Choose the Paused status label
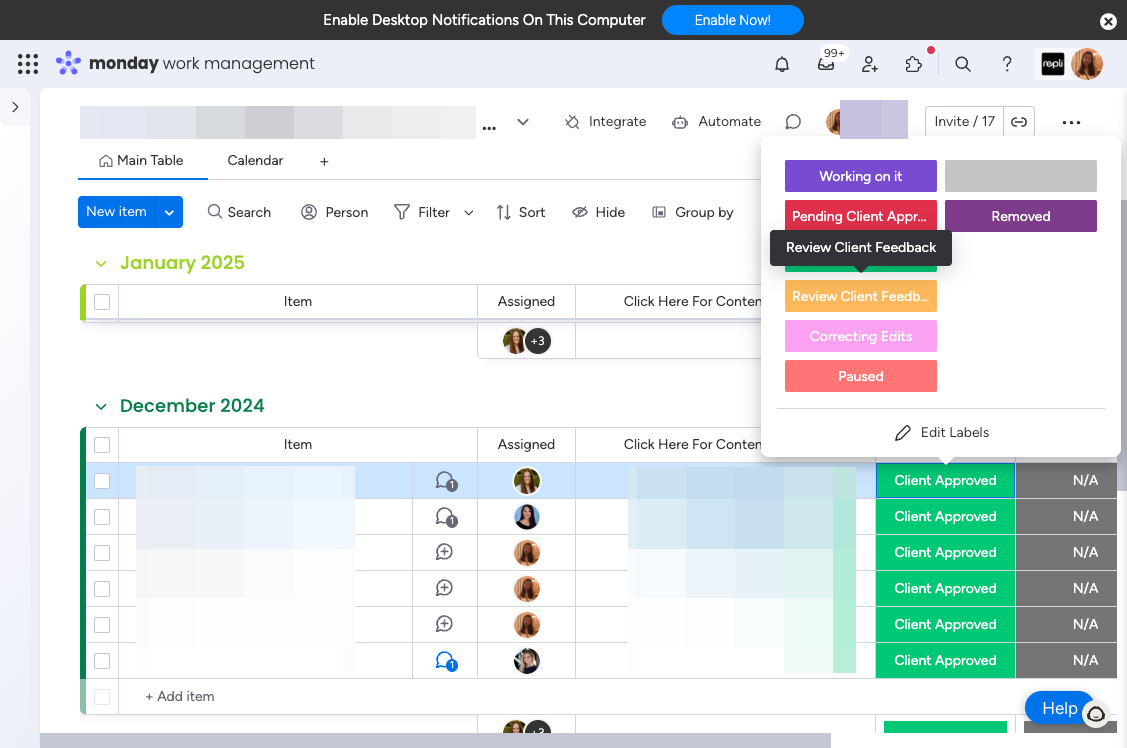This screenshot has width=1127, height=748. (860, 377)
